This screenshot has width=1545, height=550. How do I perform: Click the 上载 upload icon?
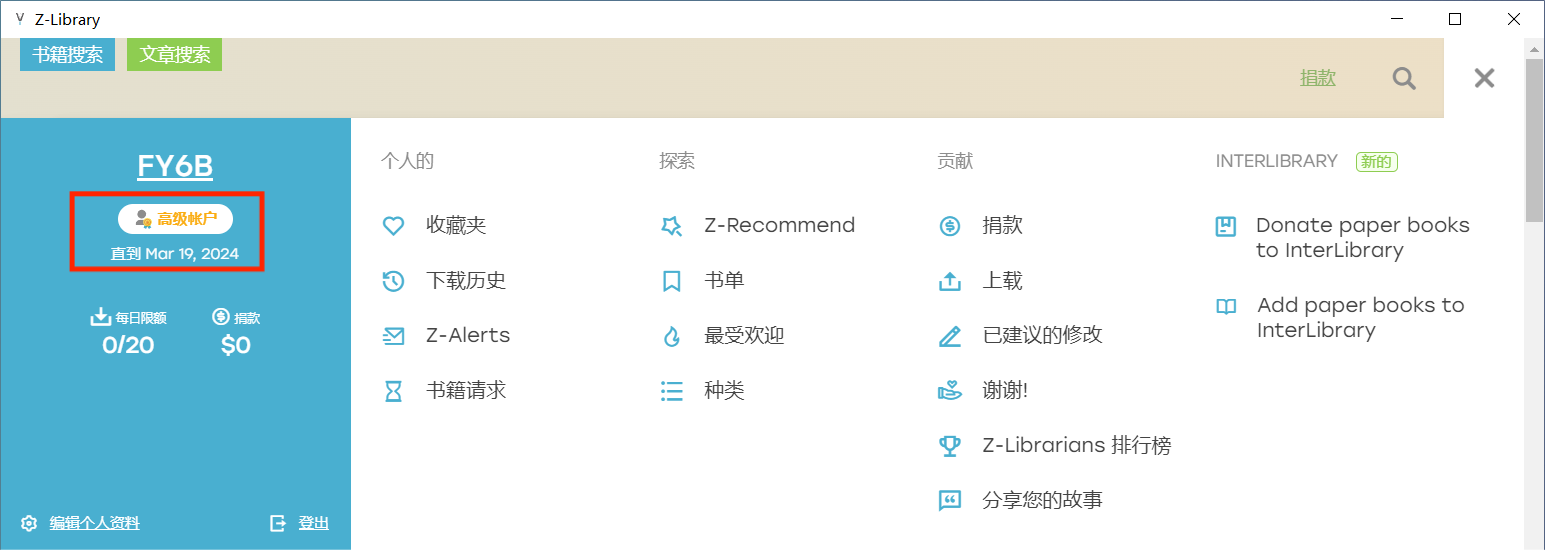tap(950, 281)
